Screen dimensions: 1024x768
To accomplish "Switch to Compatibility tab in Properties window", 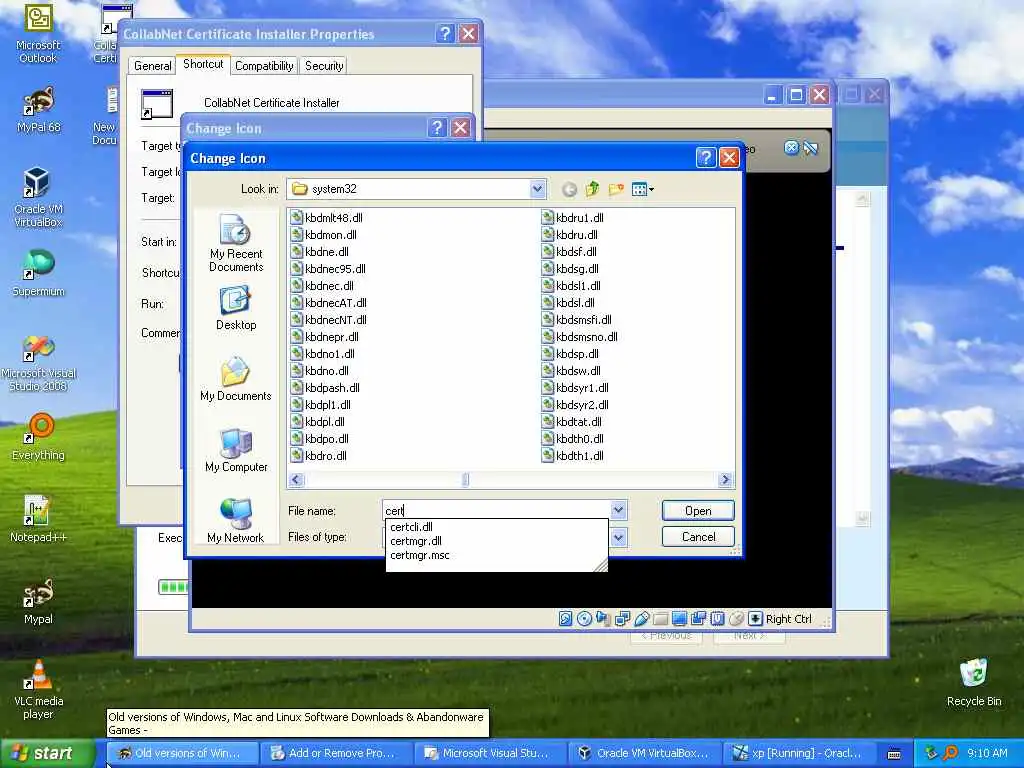I will click(264, 65).
